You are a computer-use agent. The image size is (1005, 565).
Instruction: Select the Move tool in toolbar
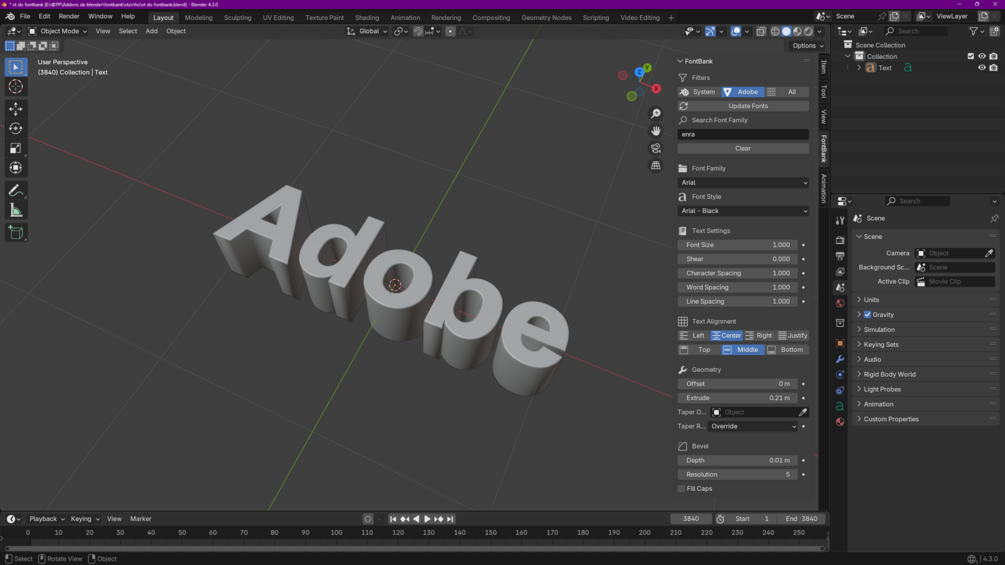pos(15,109)
